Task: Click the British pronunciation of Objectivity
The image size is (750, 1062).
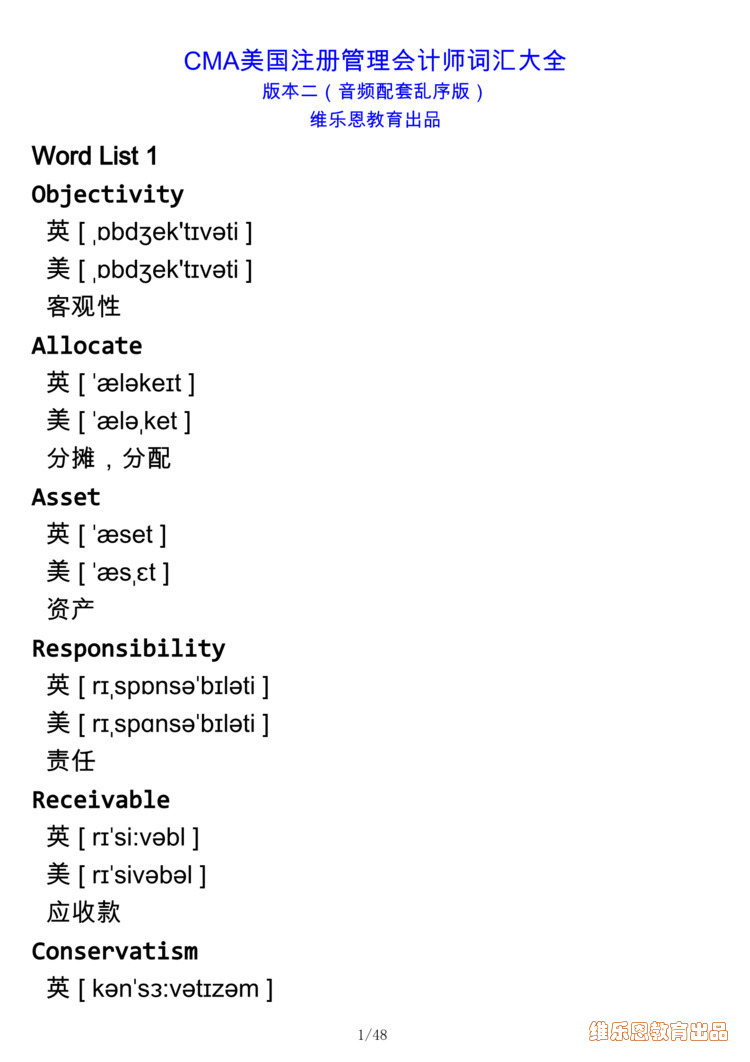Action: click(150, 232)
